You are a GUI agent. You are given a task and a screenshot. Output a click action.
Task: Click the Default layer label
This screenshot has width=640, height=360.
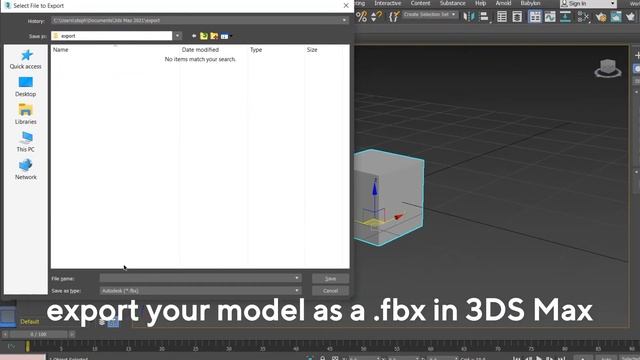click(30, 322)
